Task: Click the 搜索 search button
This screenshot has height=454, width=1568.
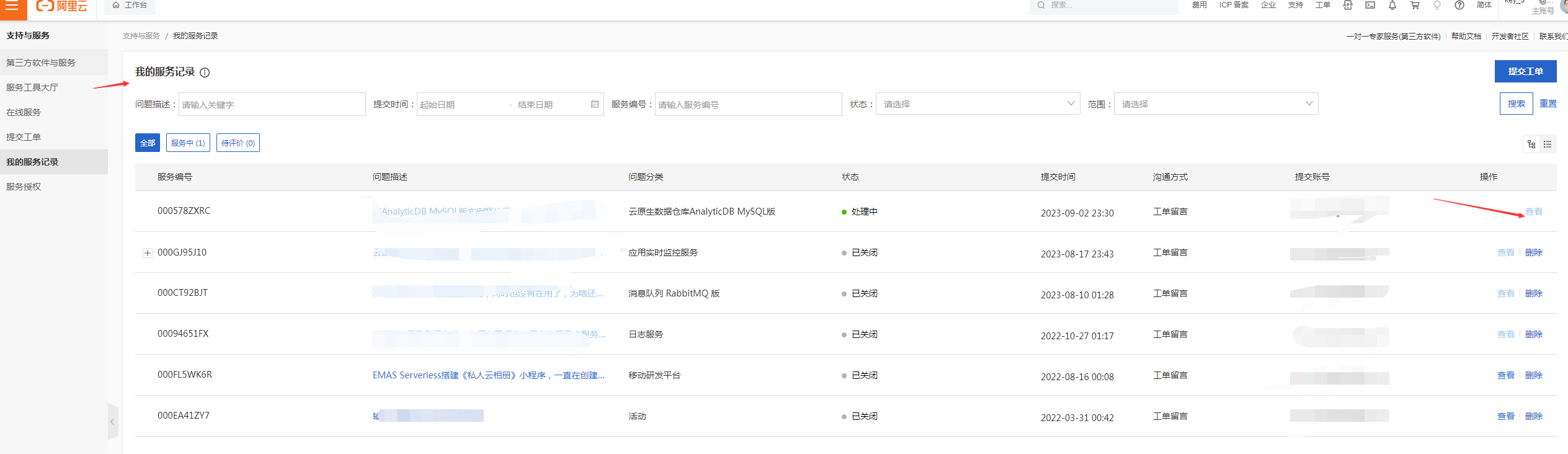Action: [x=1517, y=104]
